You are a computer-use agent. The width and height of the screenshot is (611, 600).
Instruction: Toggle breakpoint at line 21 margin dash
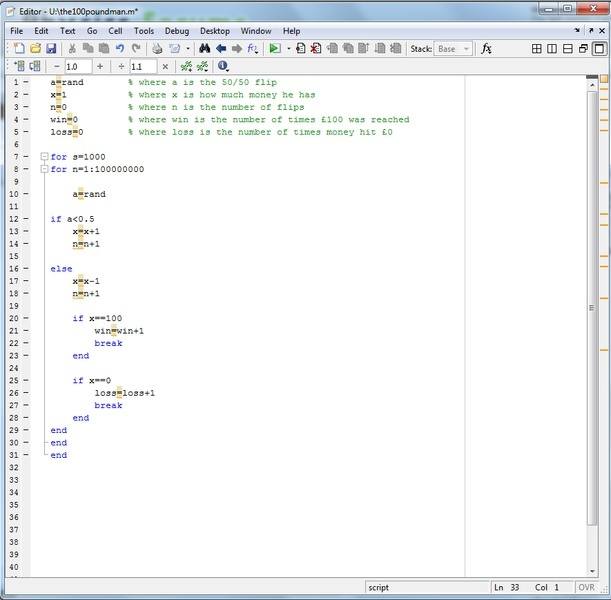pos(25,331)
